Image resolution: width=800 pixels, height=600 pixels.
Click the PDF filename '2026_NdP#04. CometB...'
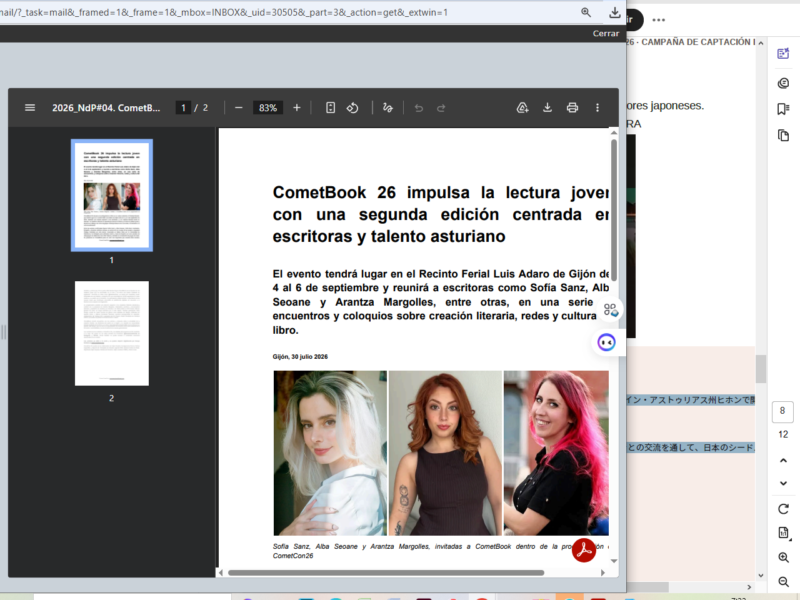106,108
